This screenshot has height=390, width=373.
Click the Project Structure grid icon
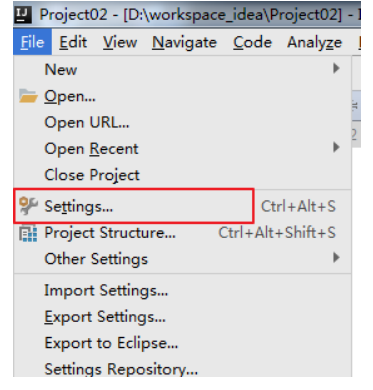28,233
